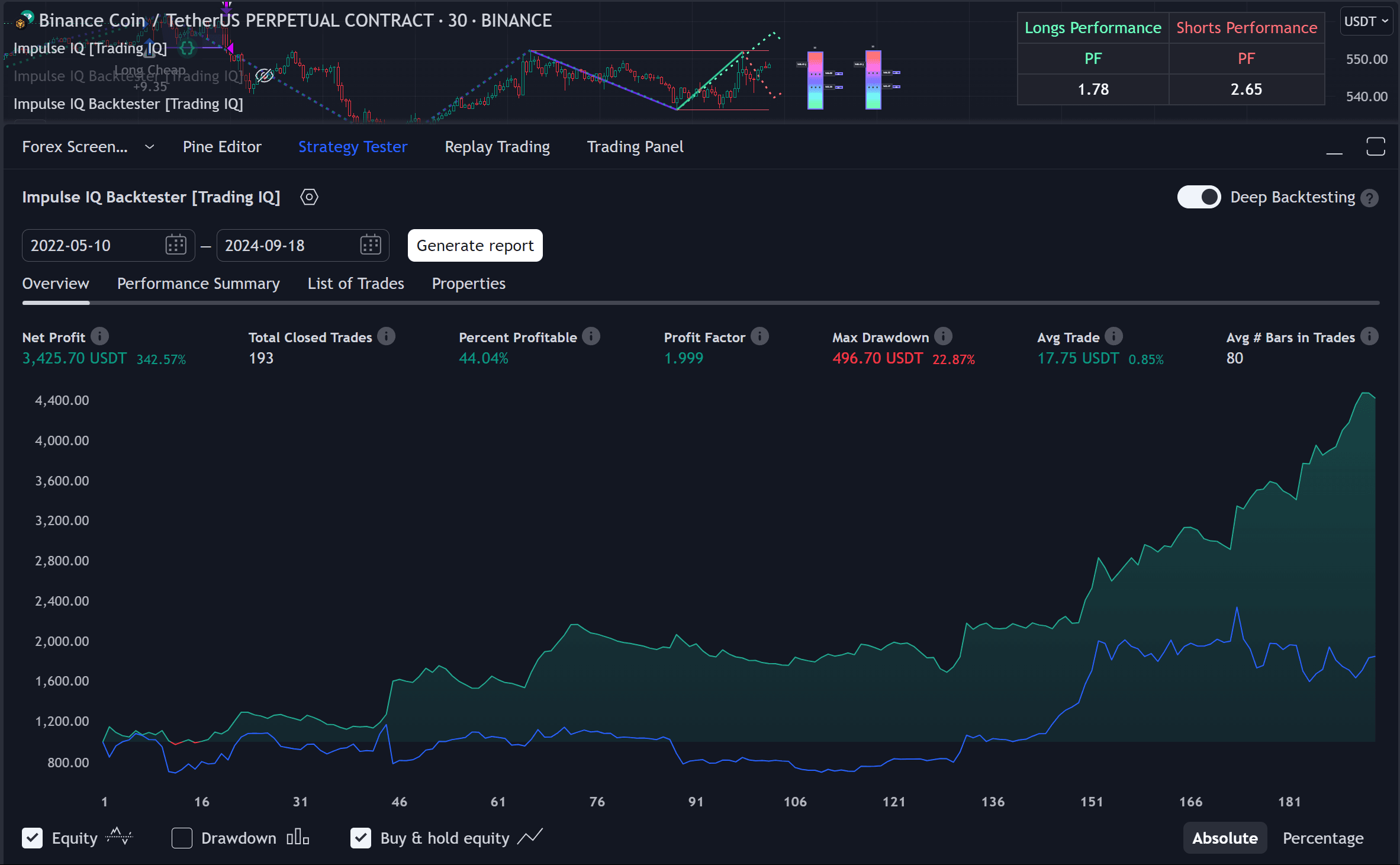Switch to the Strategy Tester tab
This screenshot has width=1400, height=865.
point(353,147)
